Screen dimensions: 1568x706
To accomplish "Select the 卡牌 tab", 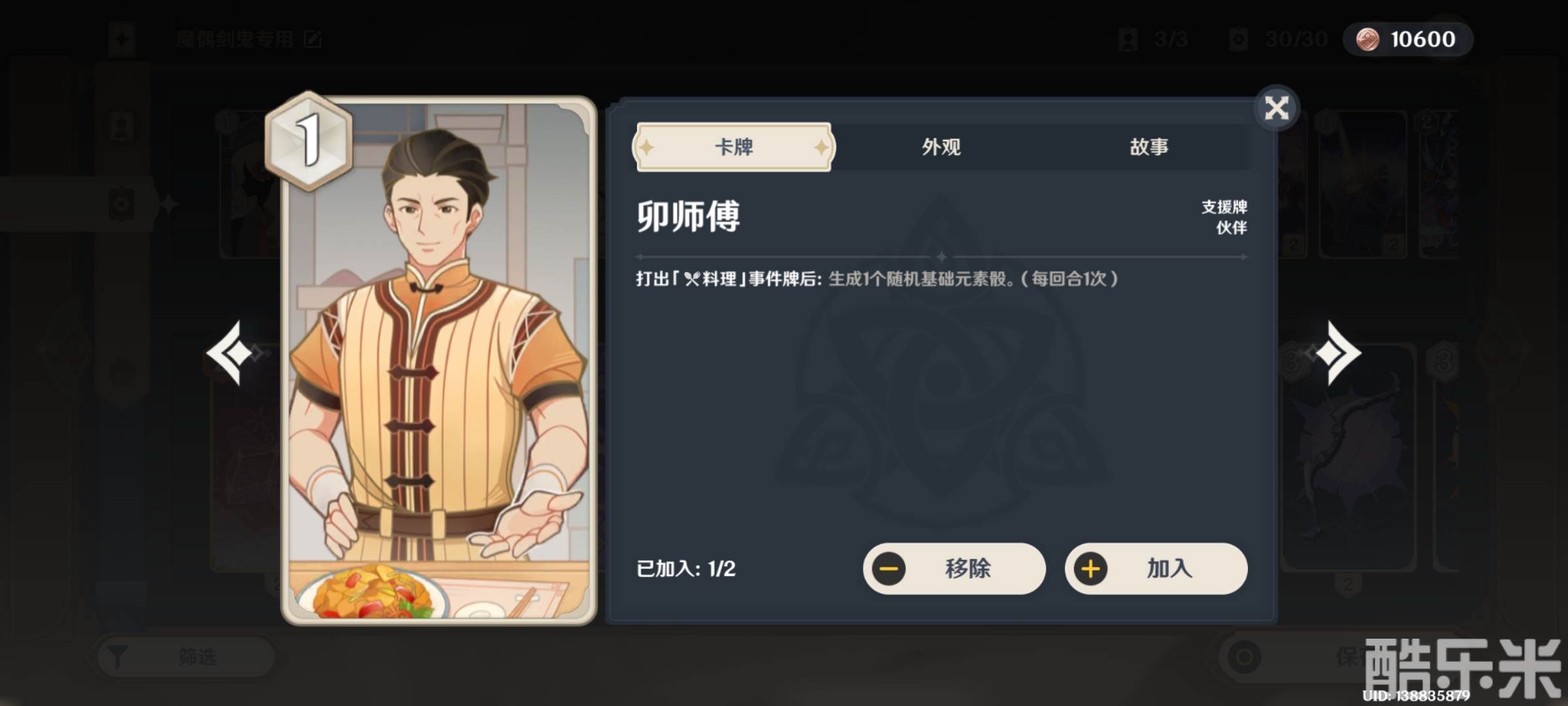I will 734,147.
